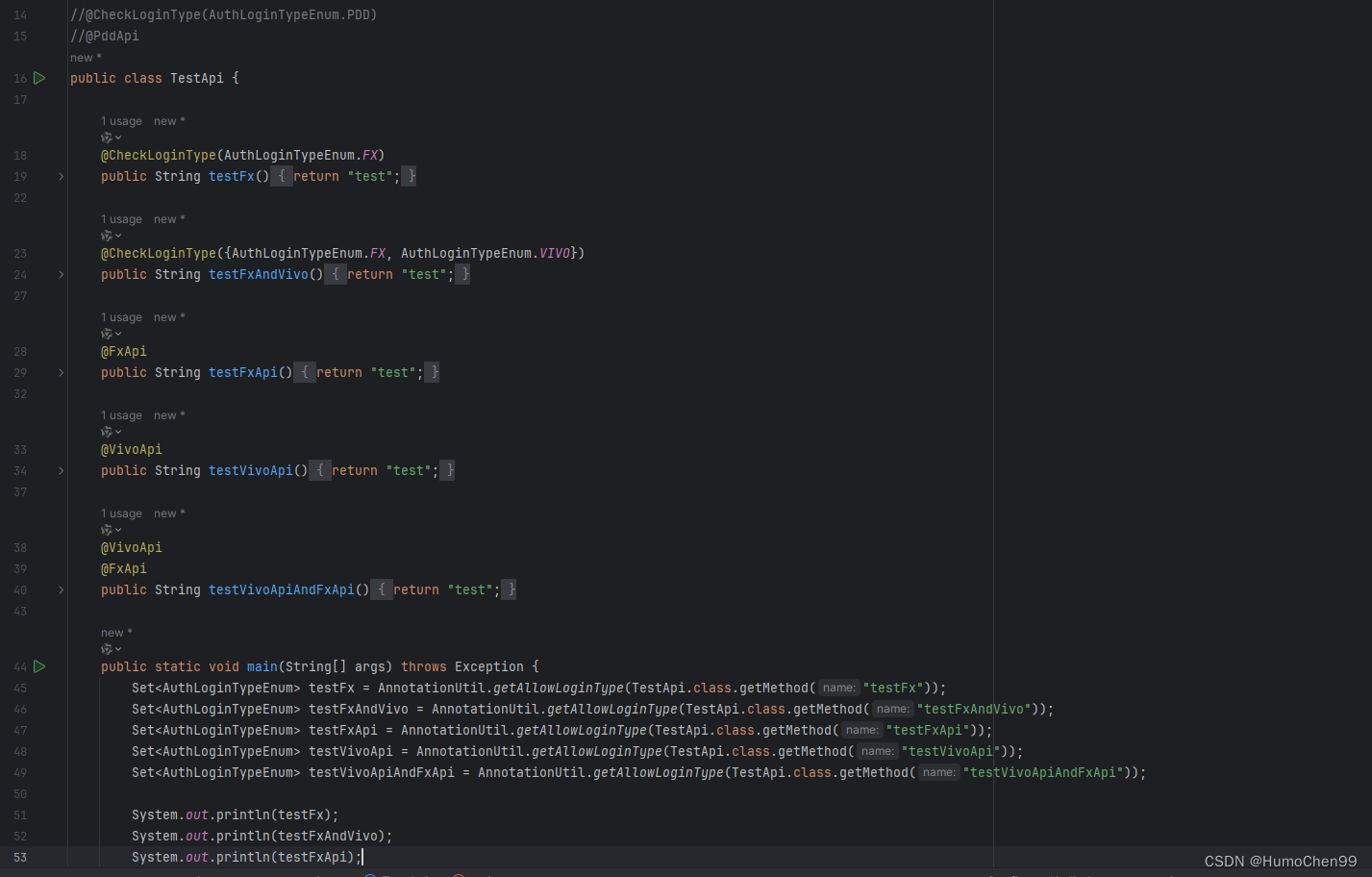
Task: Click testVivoApiAndFxApi method name in its declaration
Action: (x=282, y=589)
